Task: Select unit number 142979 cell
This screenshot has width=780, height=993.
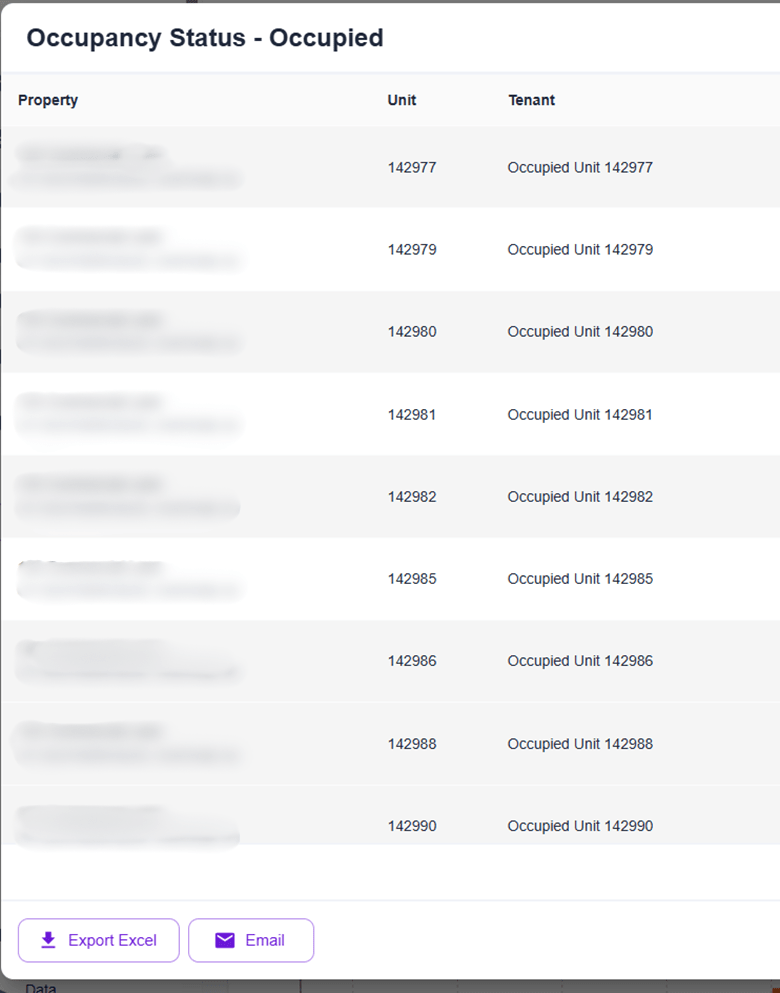Action: coord(412,250)
